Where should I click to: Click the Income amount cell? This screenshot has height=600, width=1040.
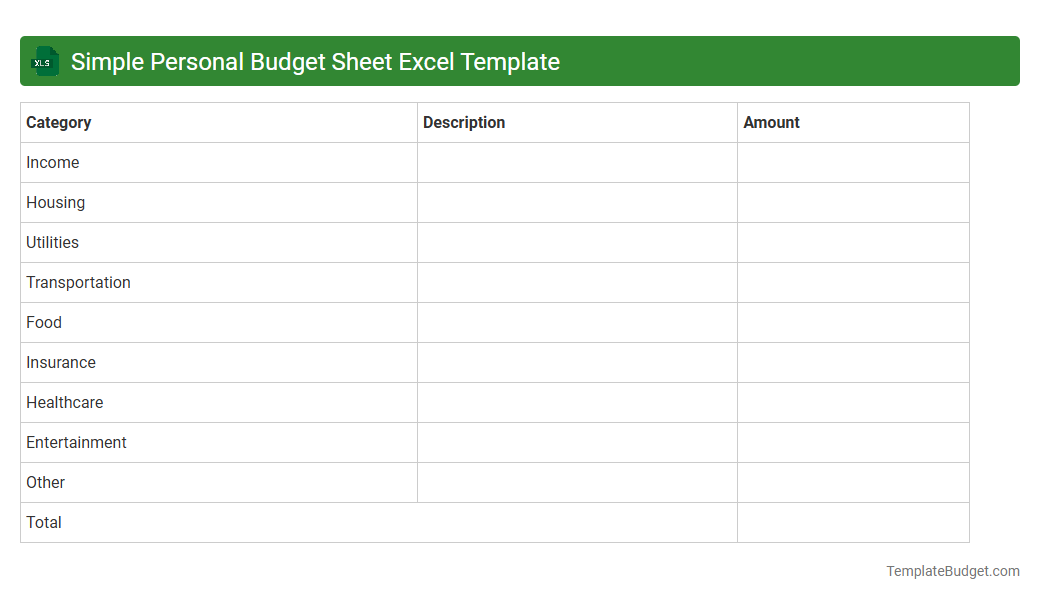tap(853, 162)
